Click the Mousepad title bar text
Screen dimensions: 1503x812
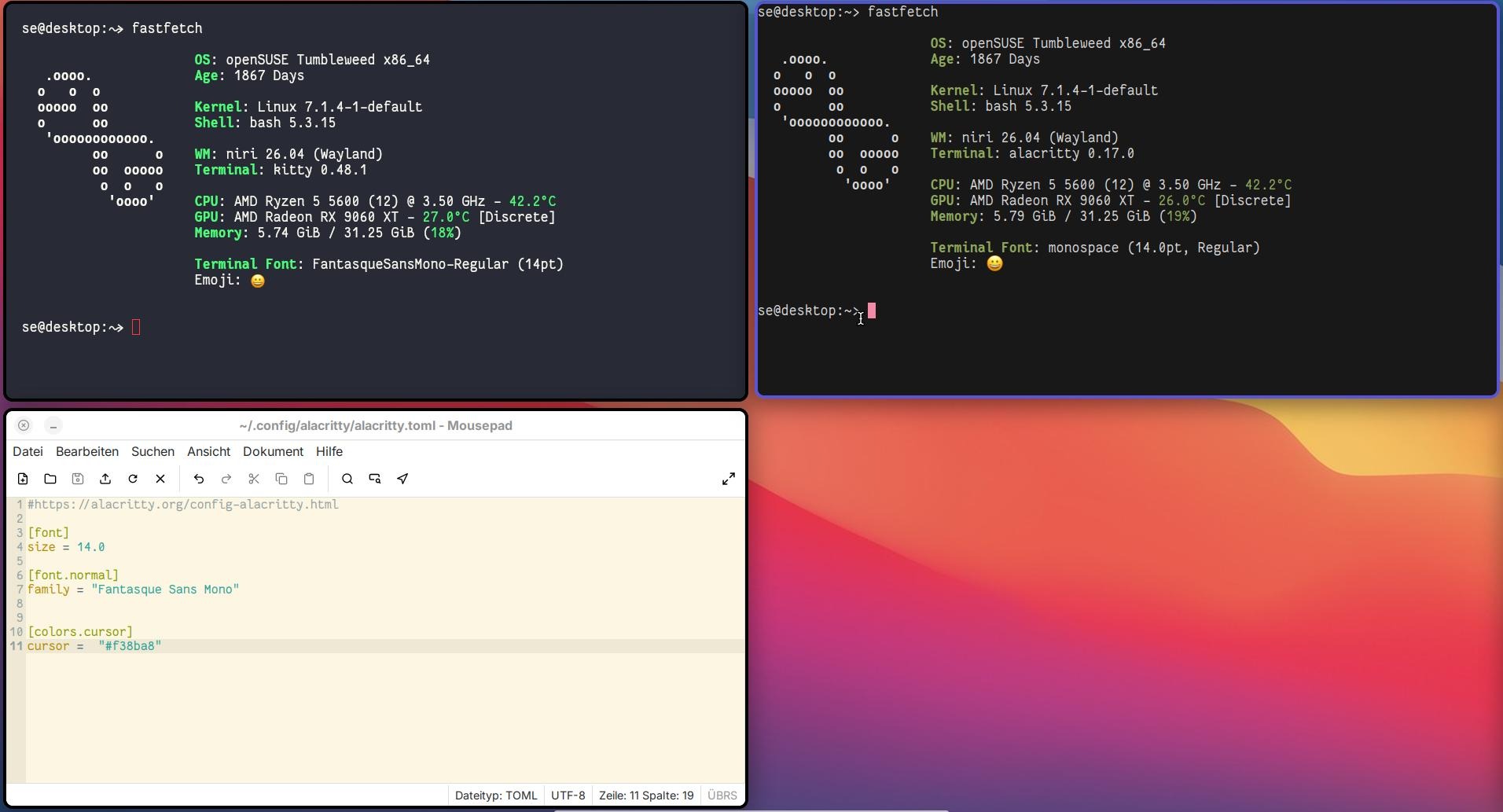tap(376, 425)
